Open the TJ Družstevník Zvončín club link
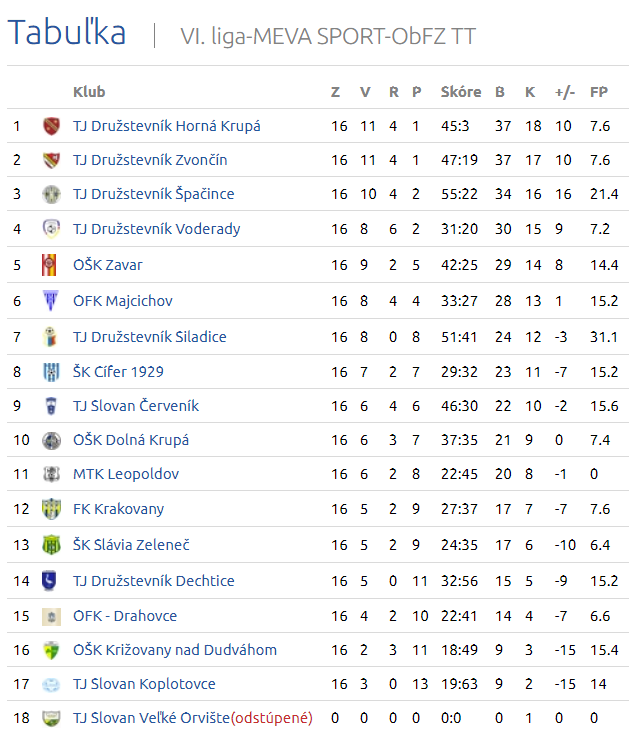Viewport: 632px width, 737px height. click(150, 160)
